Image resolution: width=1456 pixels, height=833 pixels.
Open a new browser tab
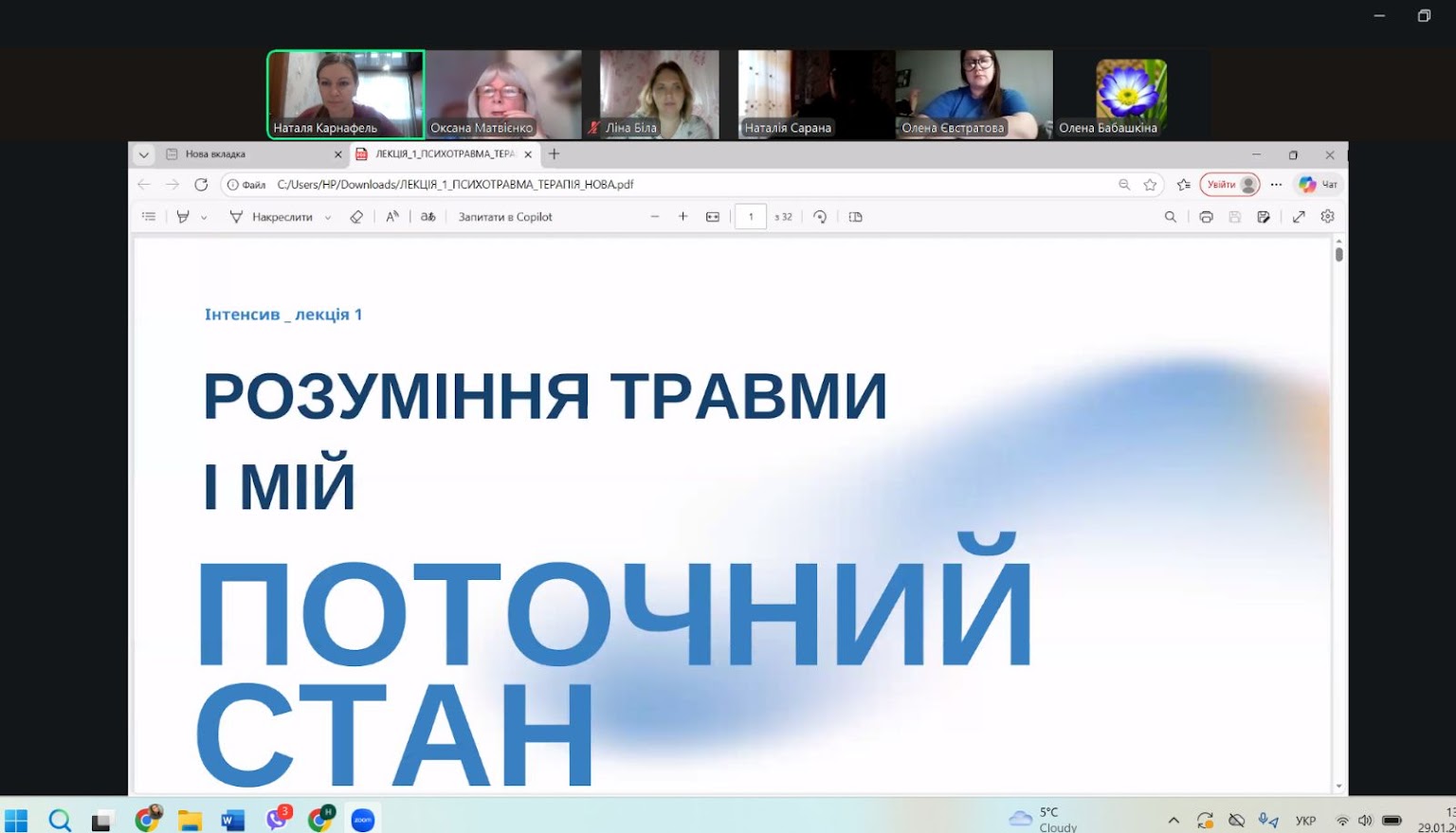(555, 154)
